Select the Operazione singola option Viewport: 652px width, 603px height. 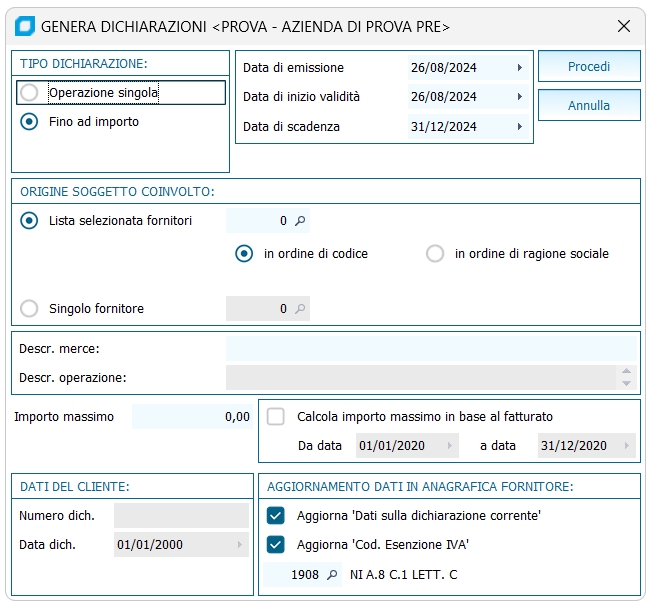click(30, 93)
